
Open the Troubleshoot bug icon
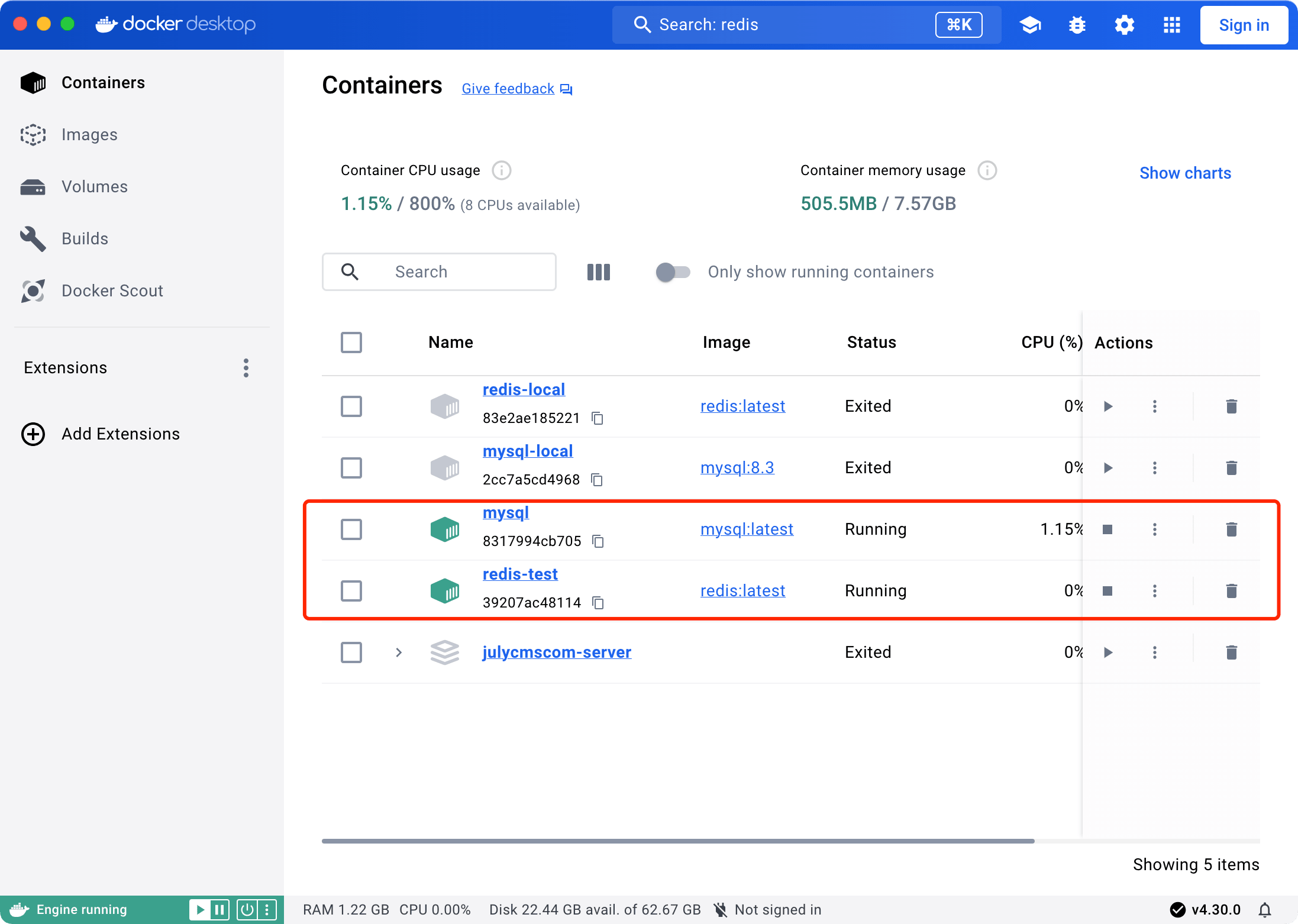pos(1077,25)
